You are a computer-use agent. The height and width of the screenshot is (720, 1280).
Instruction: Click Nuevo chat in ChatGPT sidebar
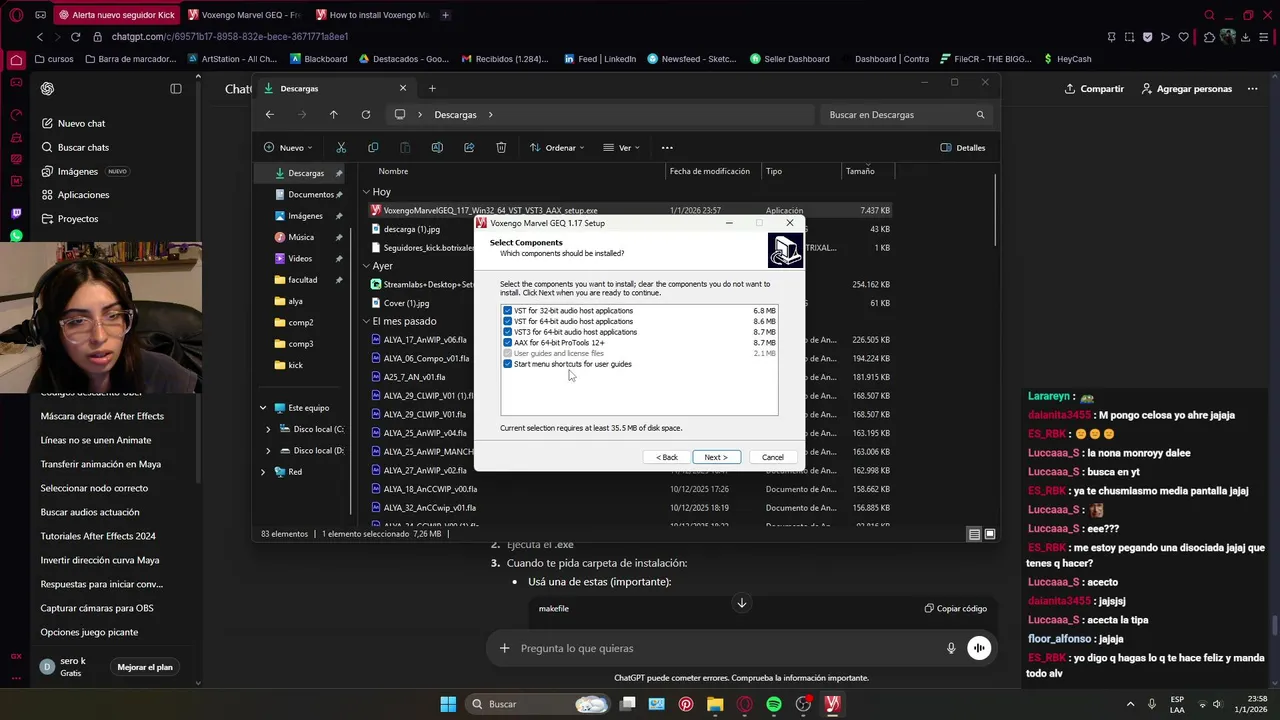click(81, 123)
